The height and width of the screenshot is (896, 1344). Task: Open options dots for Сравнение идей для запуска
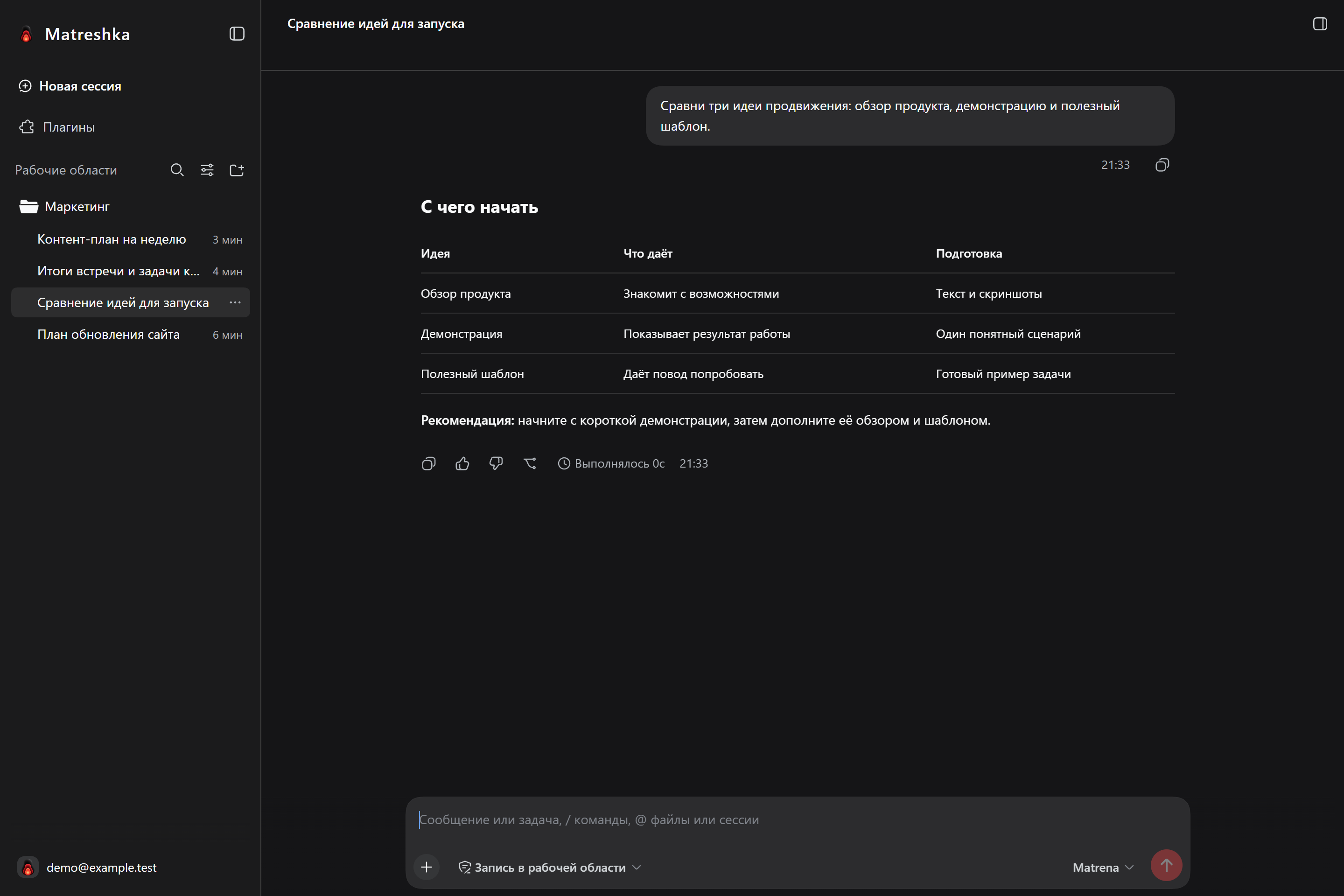235,302
